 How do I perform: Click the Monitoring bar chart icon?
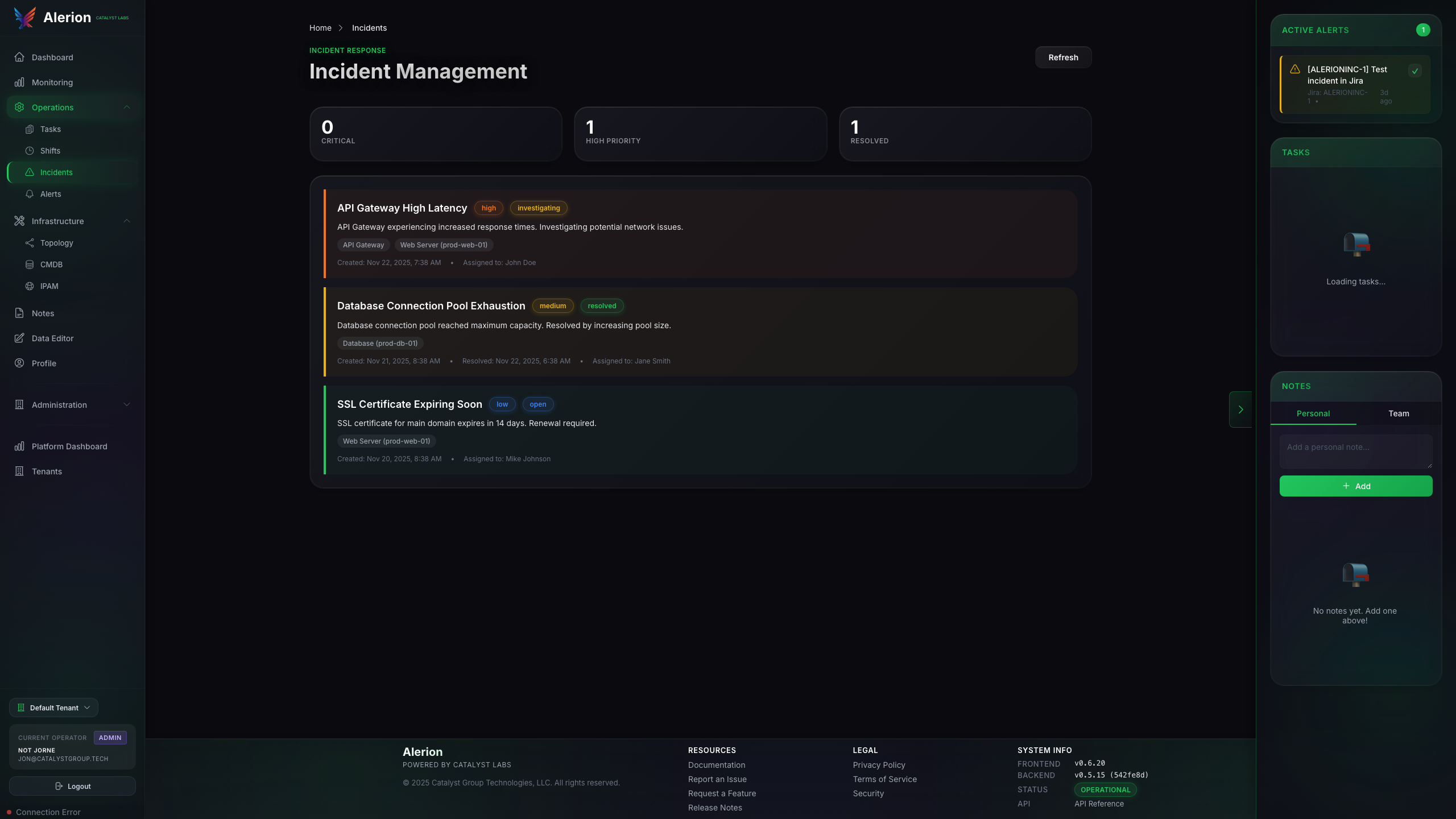pyautogui.click(x=19, y=82)
